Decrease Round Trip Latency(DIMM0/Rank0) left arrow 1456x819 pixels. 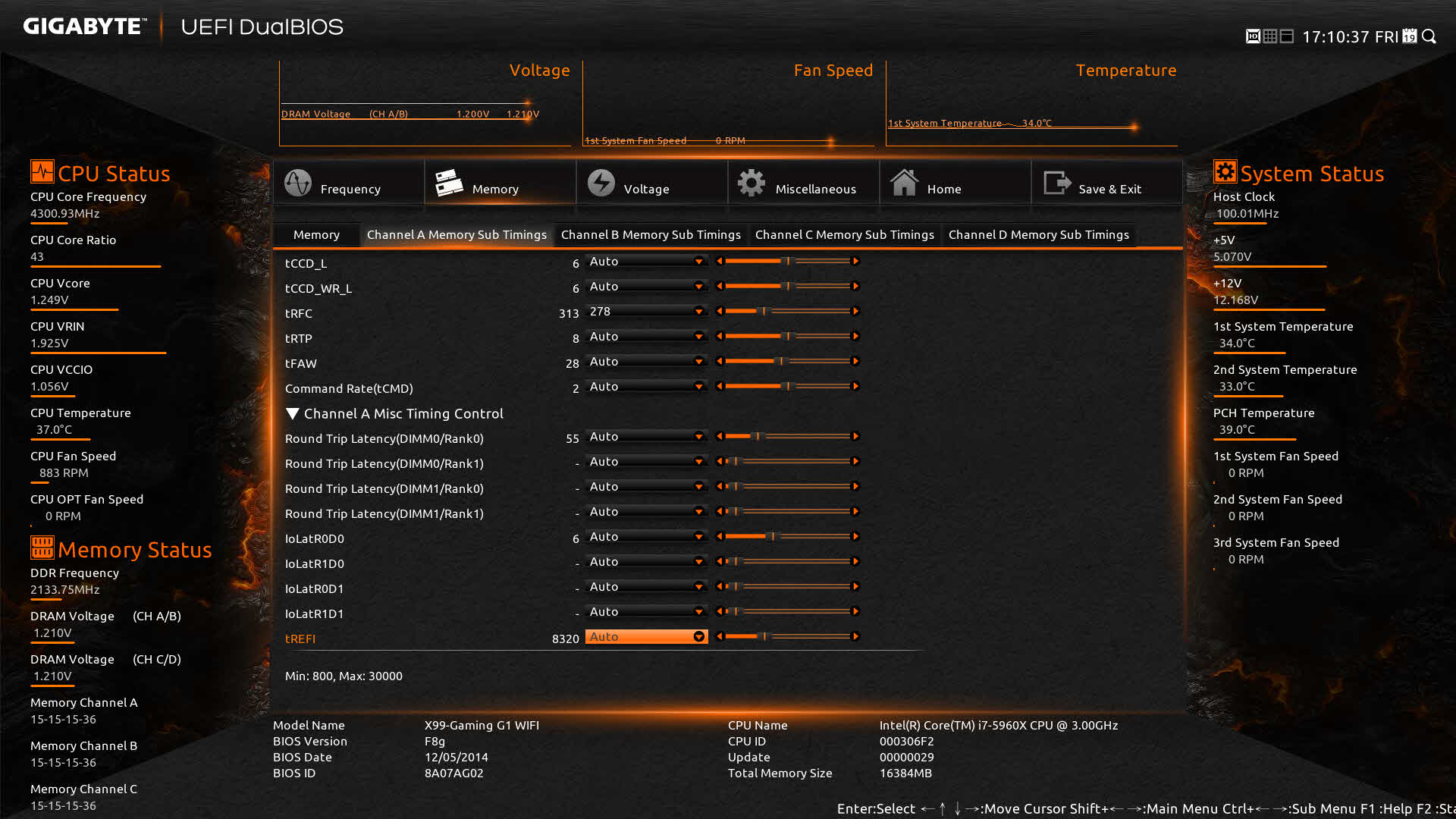pyautogui.click(x=720, y=436)
